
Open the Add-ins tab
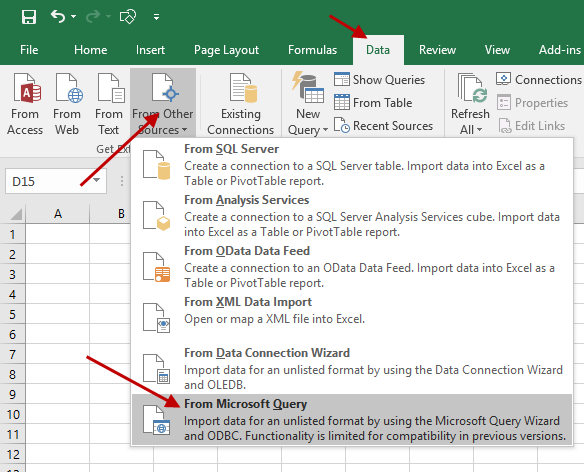tap(559, 50)
